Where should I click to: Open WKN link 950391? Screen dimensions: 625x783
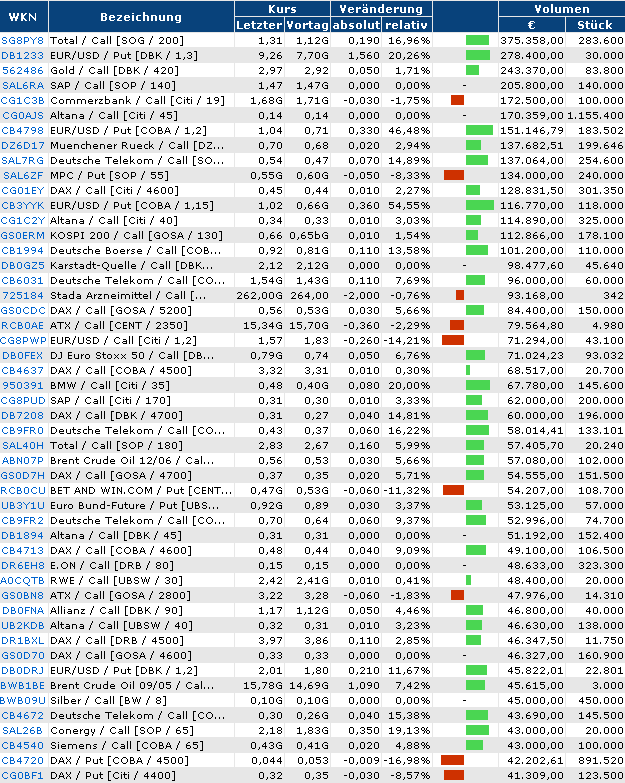(x=22, y=385)
